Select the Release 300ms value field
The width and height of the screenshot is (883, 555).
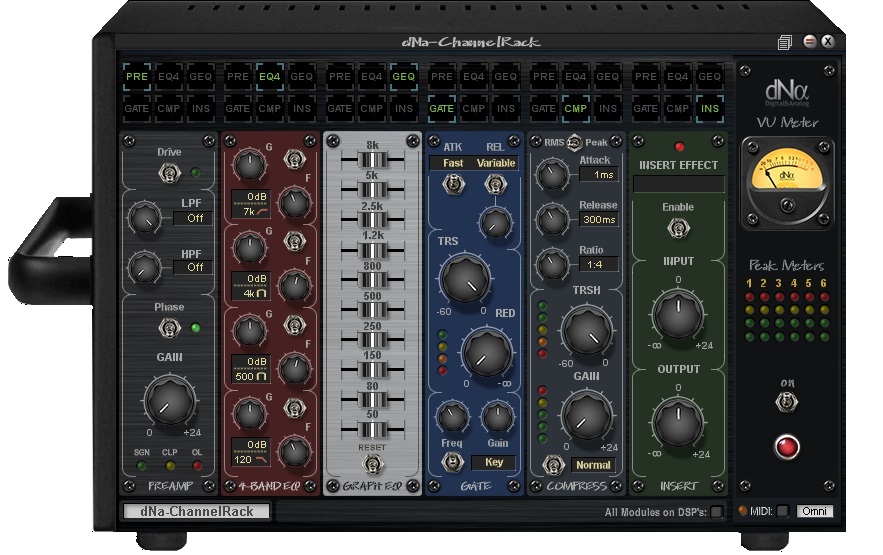[599, 220]
